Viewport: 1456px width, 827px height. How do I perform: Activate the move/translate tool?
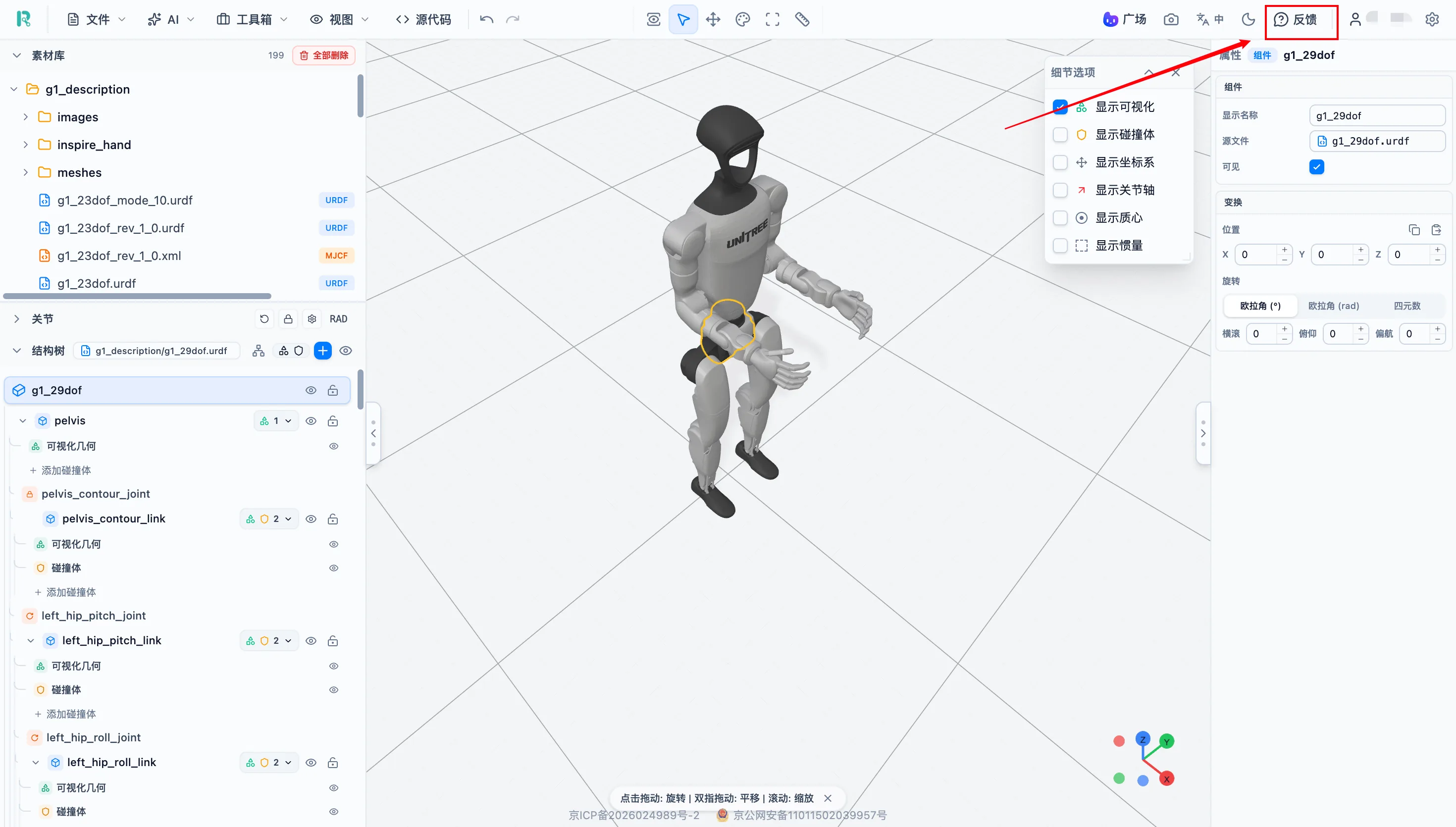tap(713, 19)
